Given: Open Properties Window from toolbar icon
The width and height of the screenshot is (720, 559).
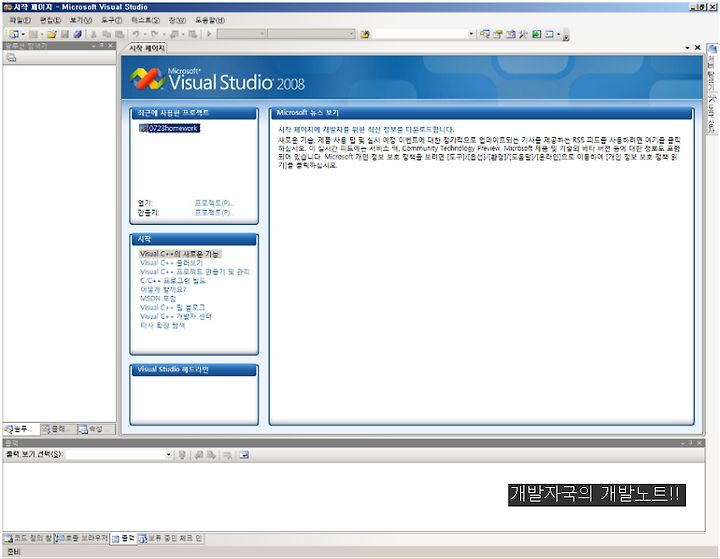Looking at the screenshot, I should click(x=498, y=34).
